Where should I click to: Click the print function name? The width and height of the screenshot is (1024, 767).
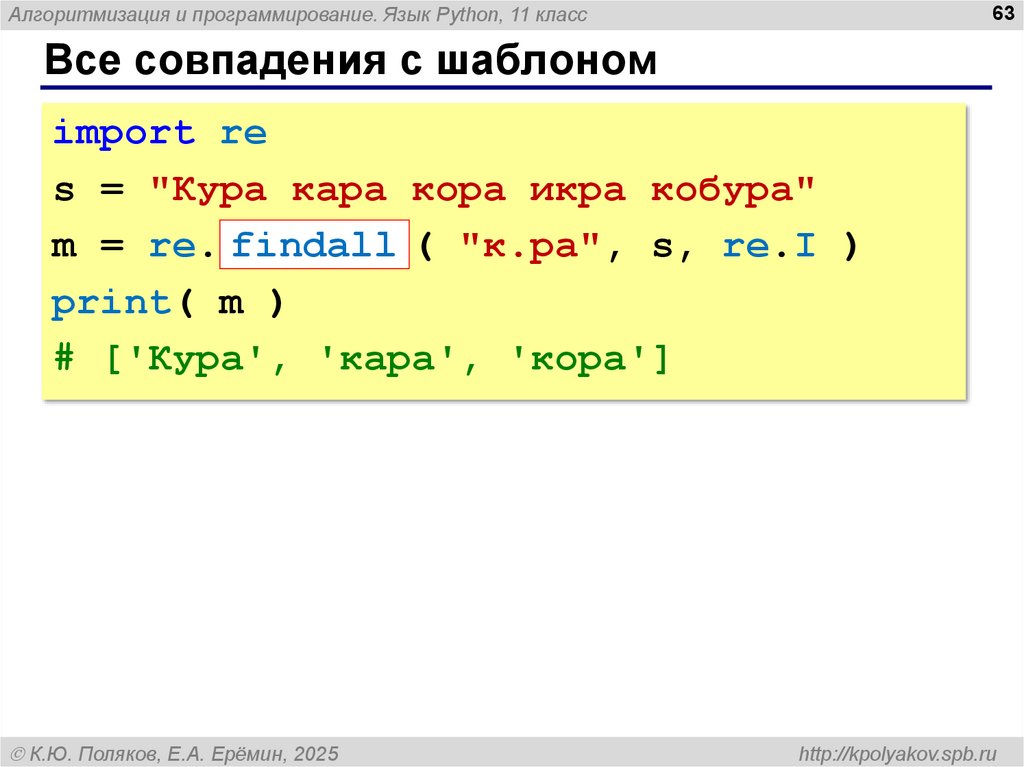pyautogui.click(x=111, y=303)
